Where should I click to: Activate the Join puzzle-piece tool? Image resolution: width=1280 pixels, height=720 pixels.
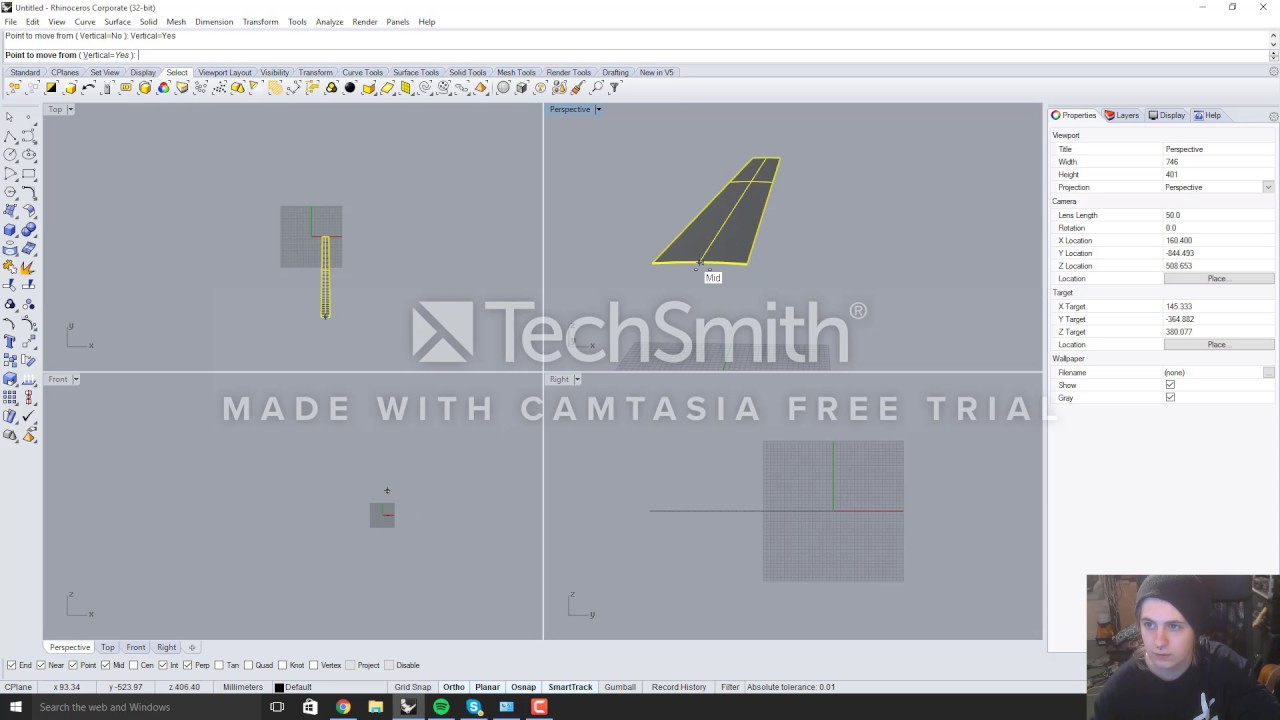(10, 267)
